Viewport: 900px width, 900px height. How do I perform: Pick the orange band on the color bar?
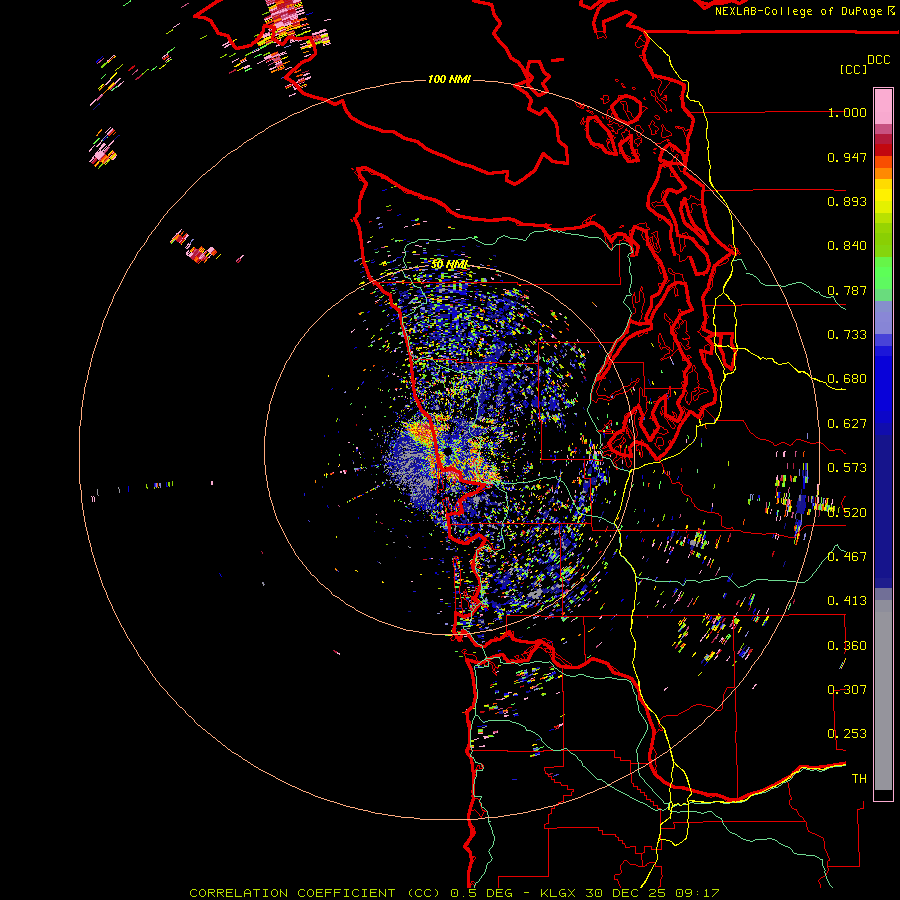883,173
